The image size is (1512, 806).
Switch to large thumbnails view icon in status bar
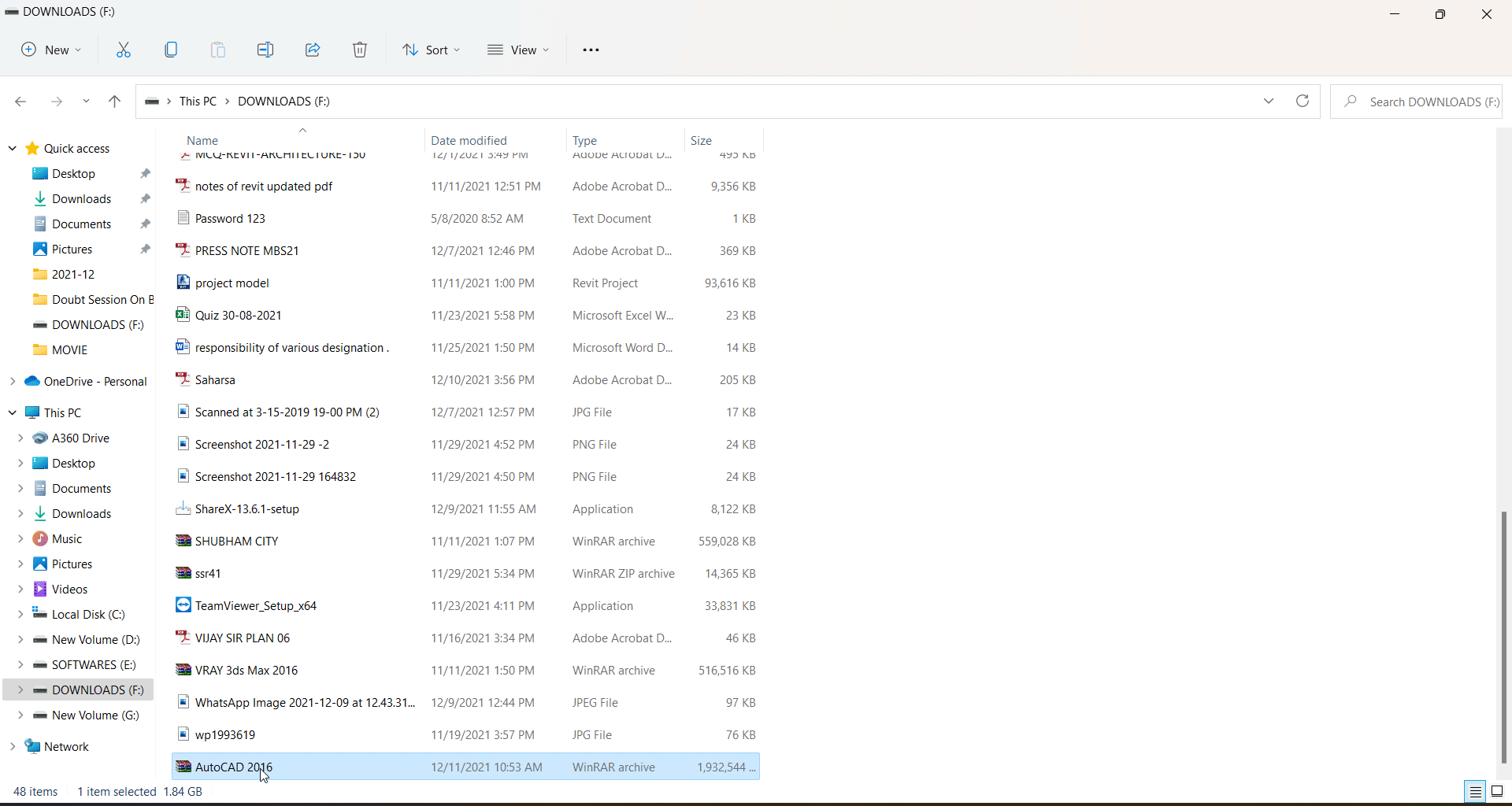pyautogui.click(x=1498, y=792)
